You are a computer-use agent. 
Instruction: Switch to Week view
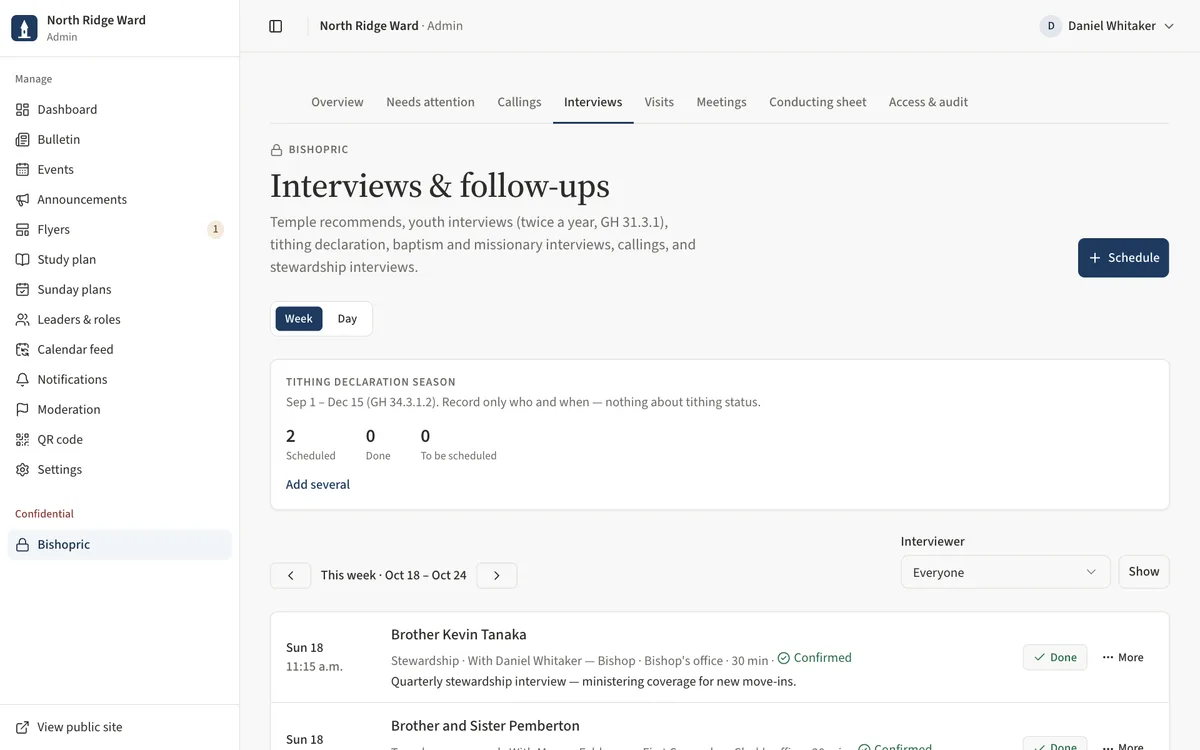(x=299, y=319)
